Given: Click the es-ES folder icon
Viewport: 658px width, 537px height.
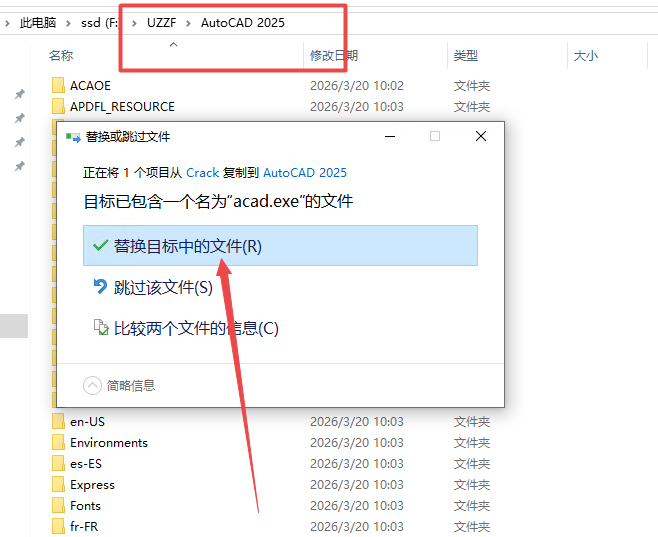Looking at the screenshot, I should pos(58,464).
